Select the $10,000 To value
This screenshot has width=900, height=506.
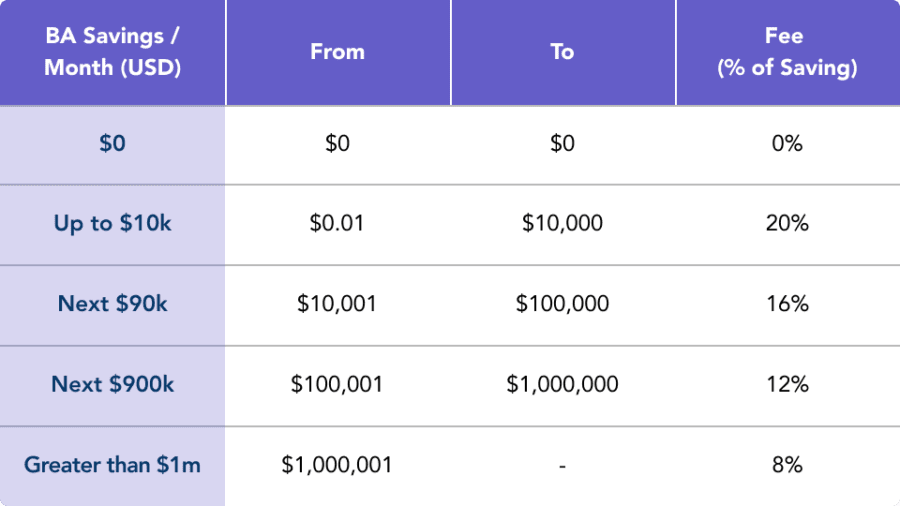click(562, 223)
